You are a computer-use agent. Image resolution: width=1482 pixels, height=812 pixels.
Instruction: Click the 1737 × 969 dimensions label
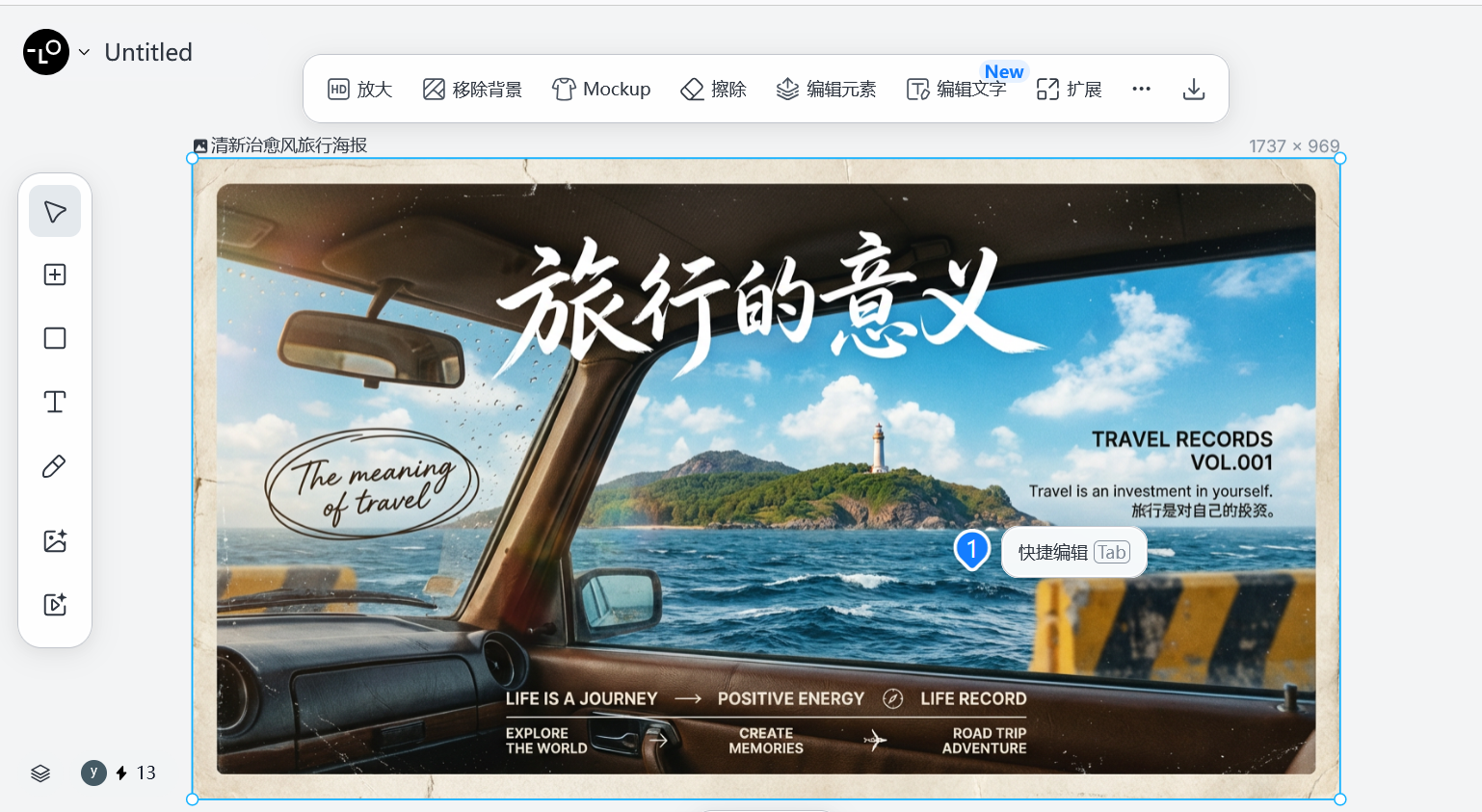click(1294, 146)
